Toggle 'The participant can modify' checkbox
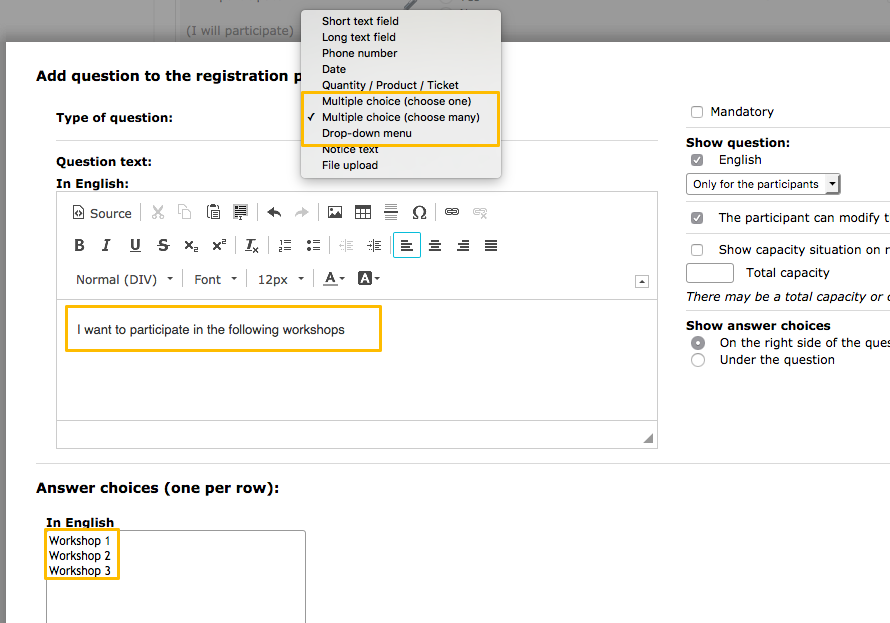The image size is (890, 623). click(697, 218)
